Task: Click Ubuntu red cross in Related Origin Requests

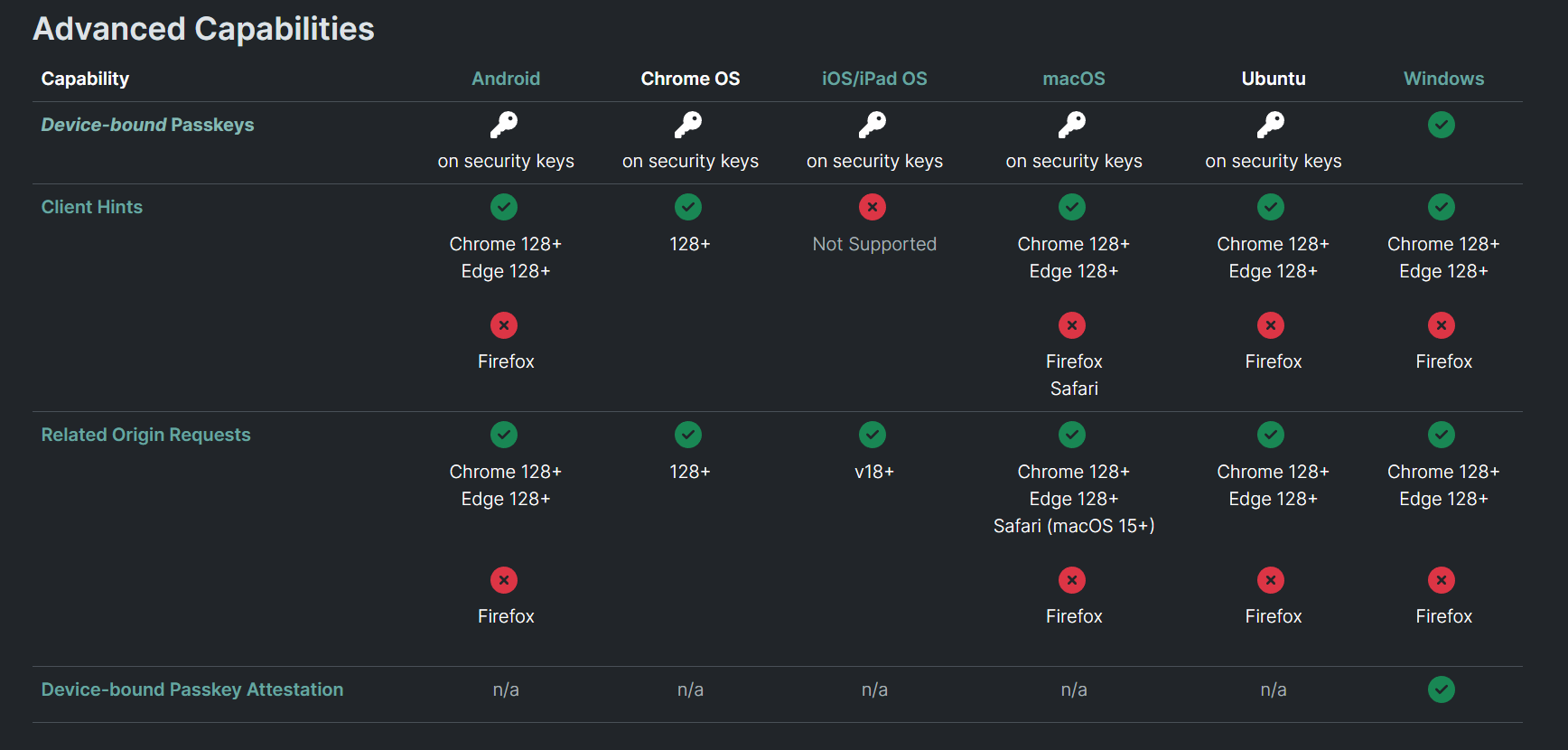Action: pos(1271,580)
